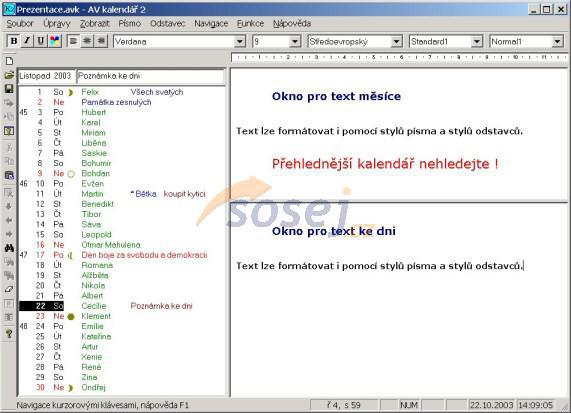Image resolution: width=571 pixels, height=413 pixels.
Task: Select day 16 Ne Otmar Mahulena row
Action: 122,245
